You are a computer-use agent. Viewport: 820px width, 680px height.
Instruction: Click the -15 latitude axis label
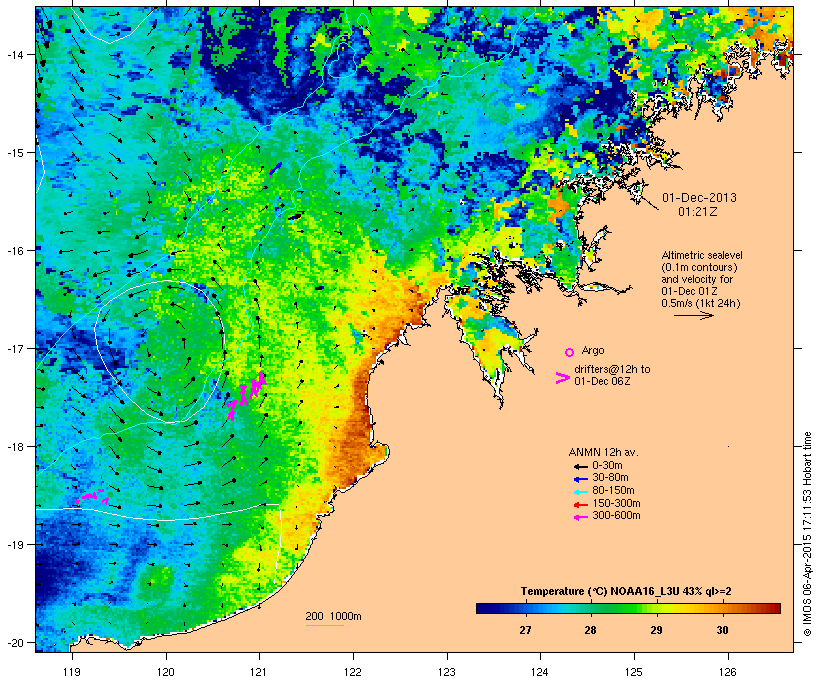14,153
